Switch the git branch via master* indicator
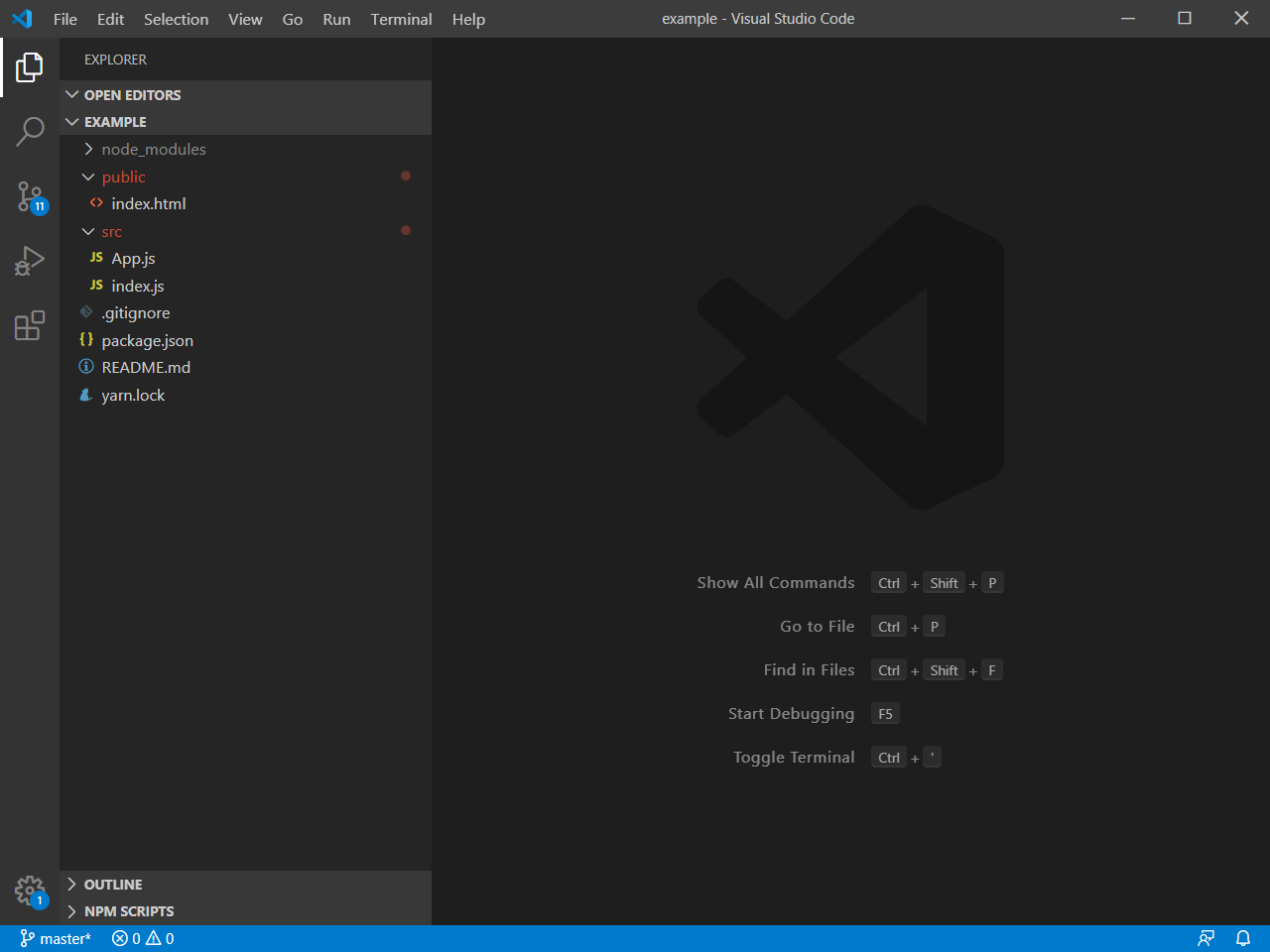The image size is (1270, 952). [56, 938]
